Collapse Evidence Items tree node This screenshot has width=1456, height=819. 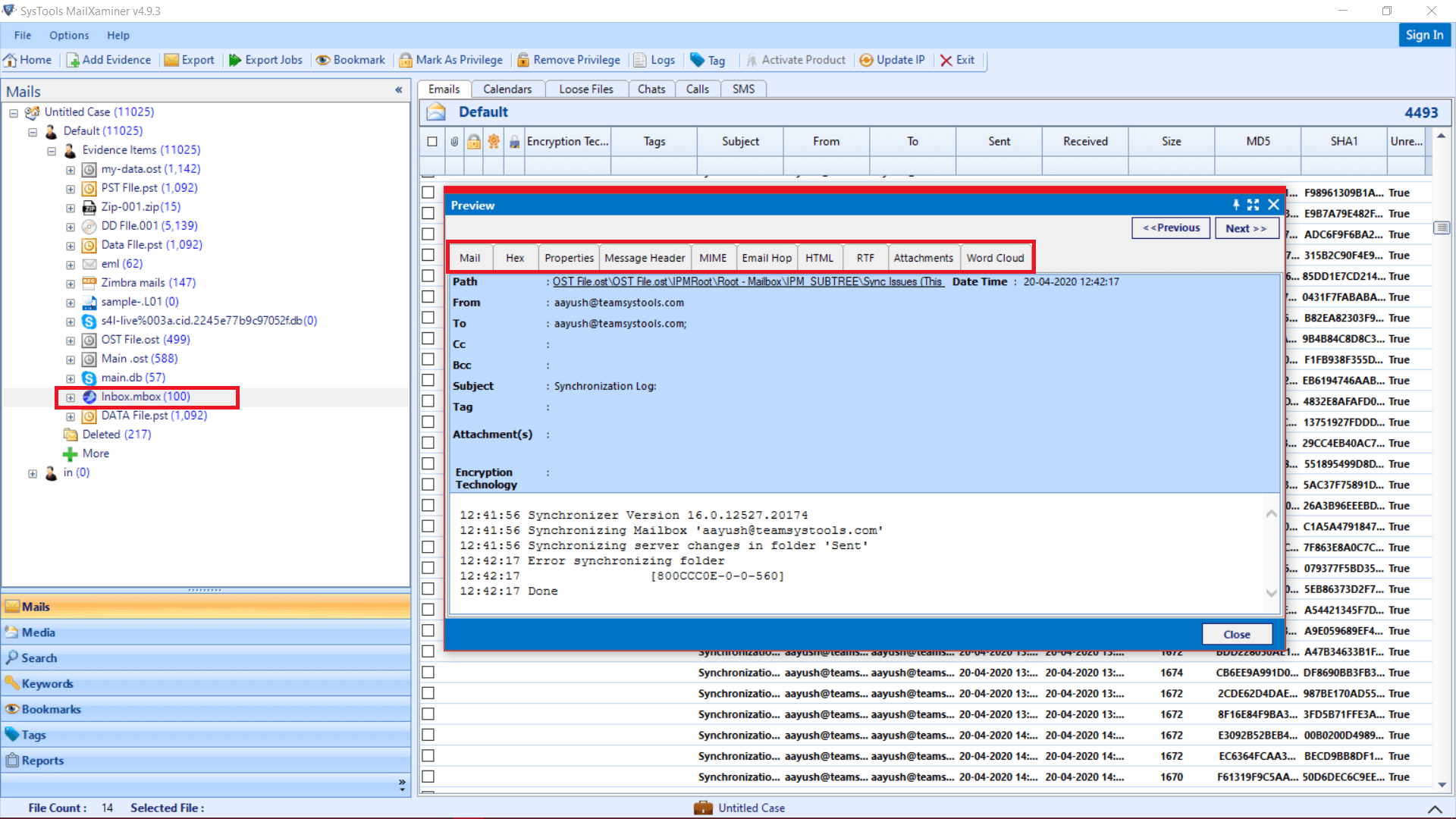(x=52, y=151)
